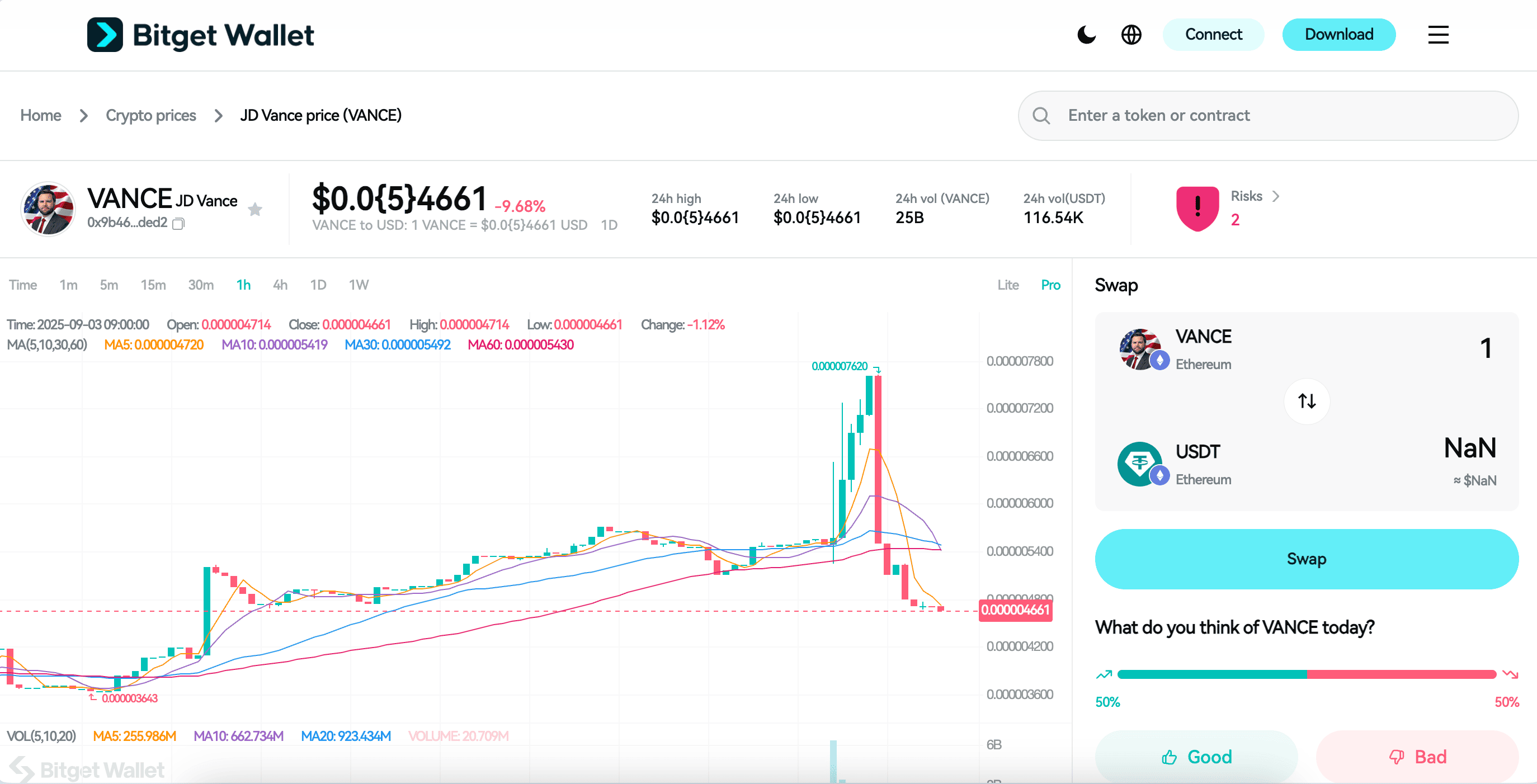Edit the VANCE swap amount 1
The height and width of the screenshot is (784, 1537).
coord(1486,348)
